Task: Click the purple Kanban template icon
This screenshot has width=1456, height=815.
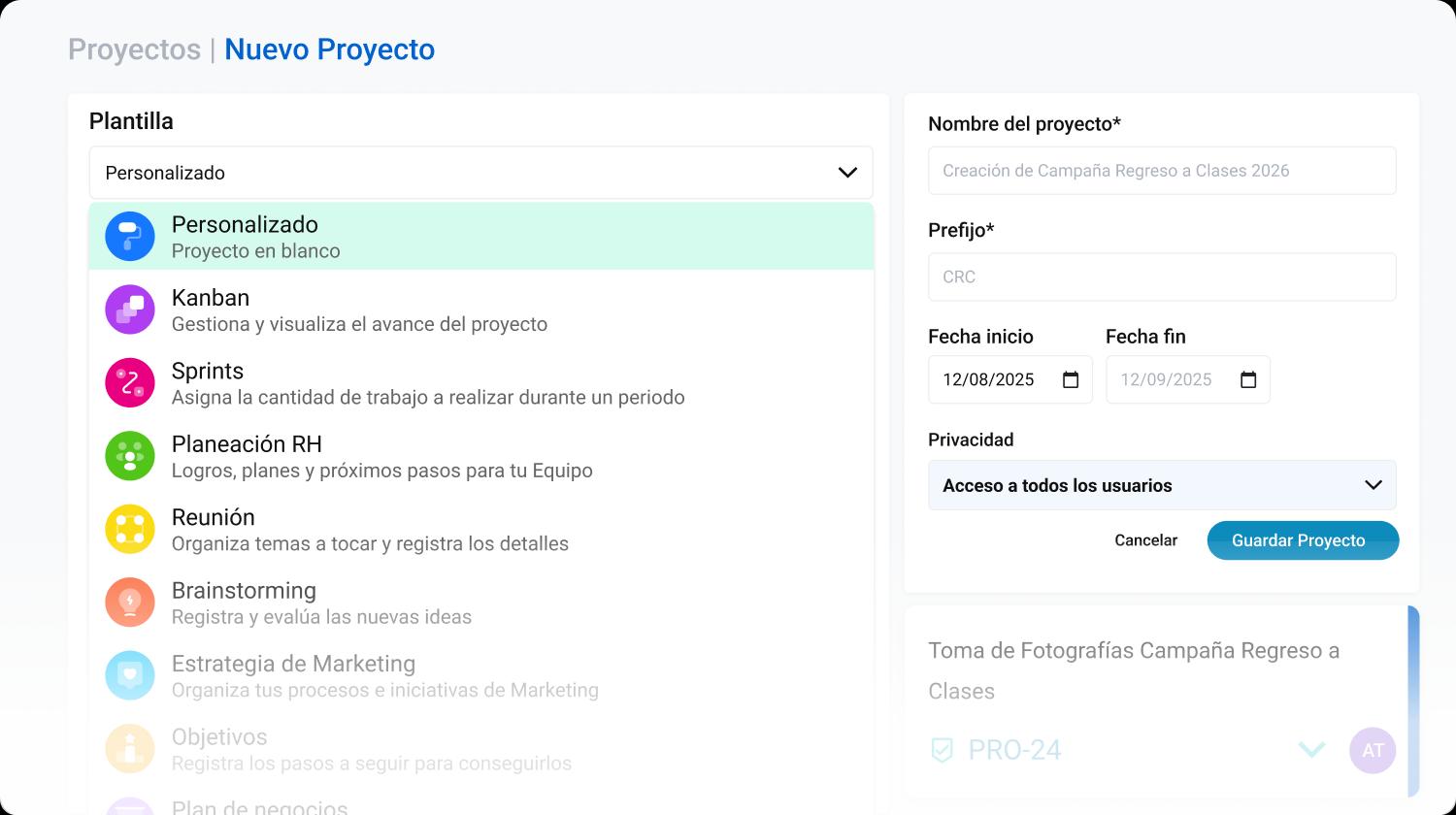Action: point(130,310)
